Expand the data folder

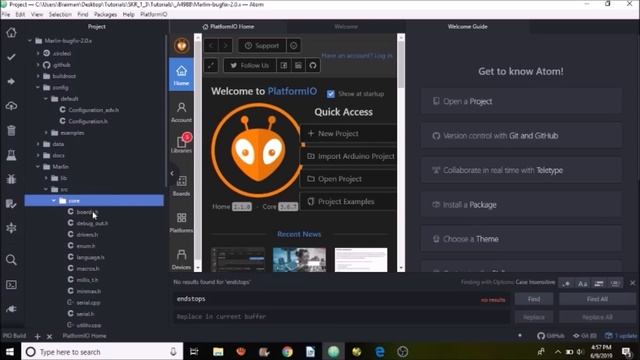[x=38, y=144]
